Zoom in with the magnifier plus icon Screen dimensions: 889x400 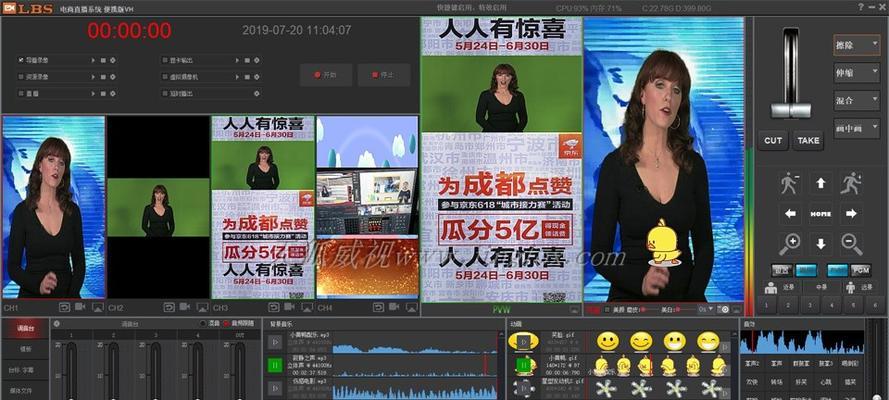[790, 244]
